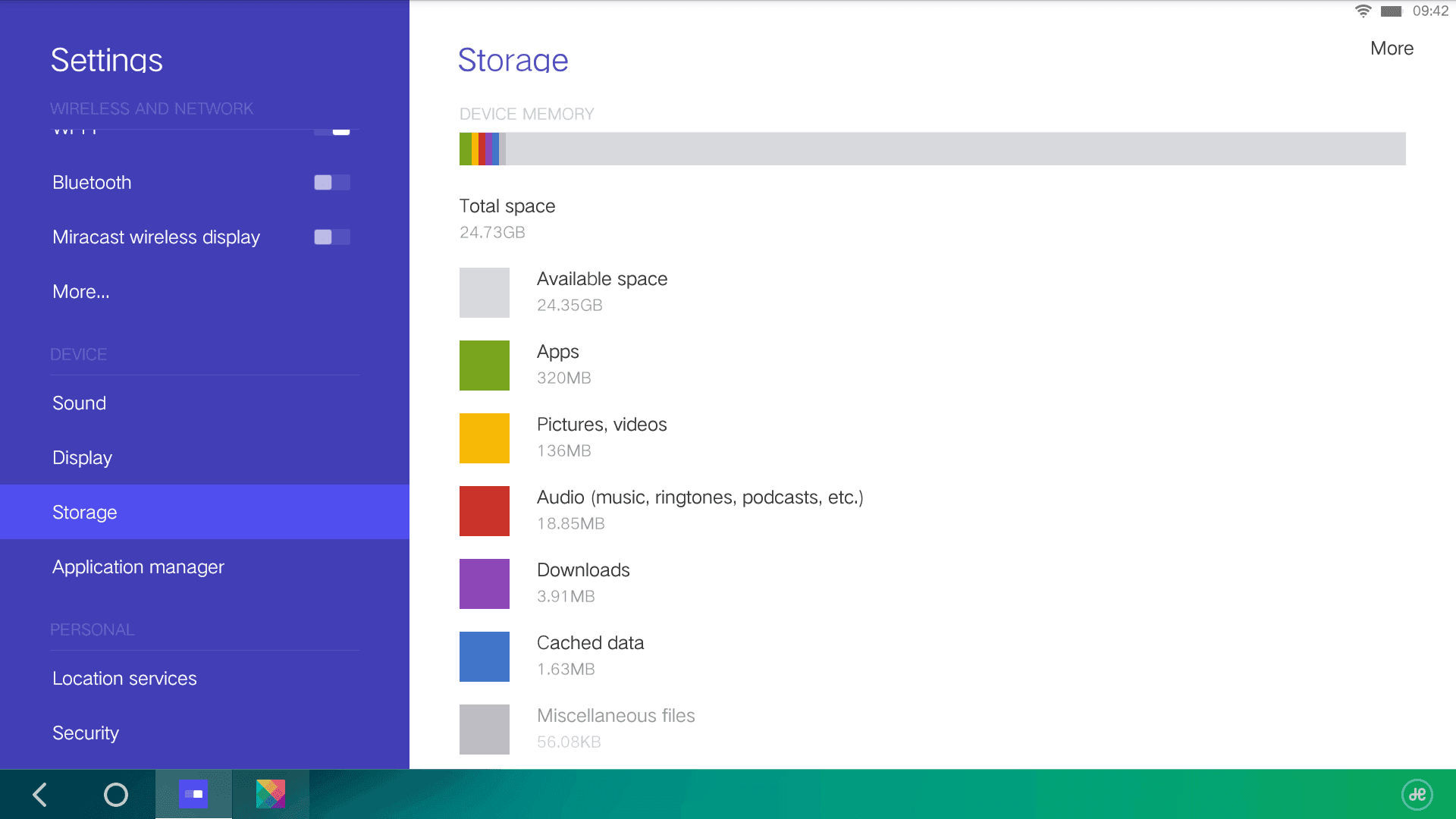Click the Settings sidebar title
1456x819 pixels.
107,60
